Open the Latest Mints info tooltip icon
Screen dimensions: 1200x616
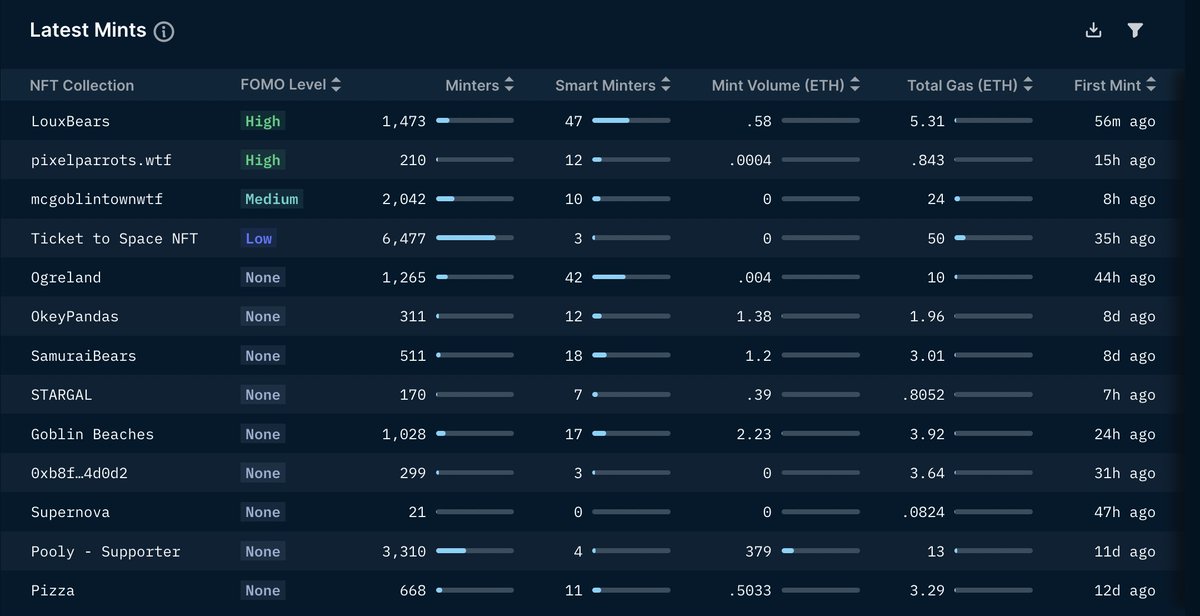(163, 30)
